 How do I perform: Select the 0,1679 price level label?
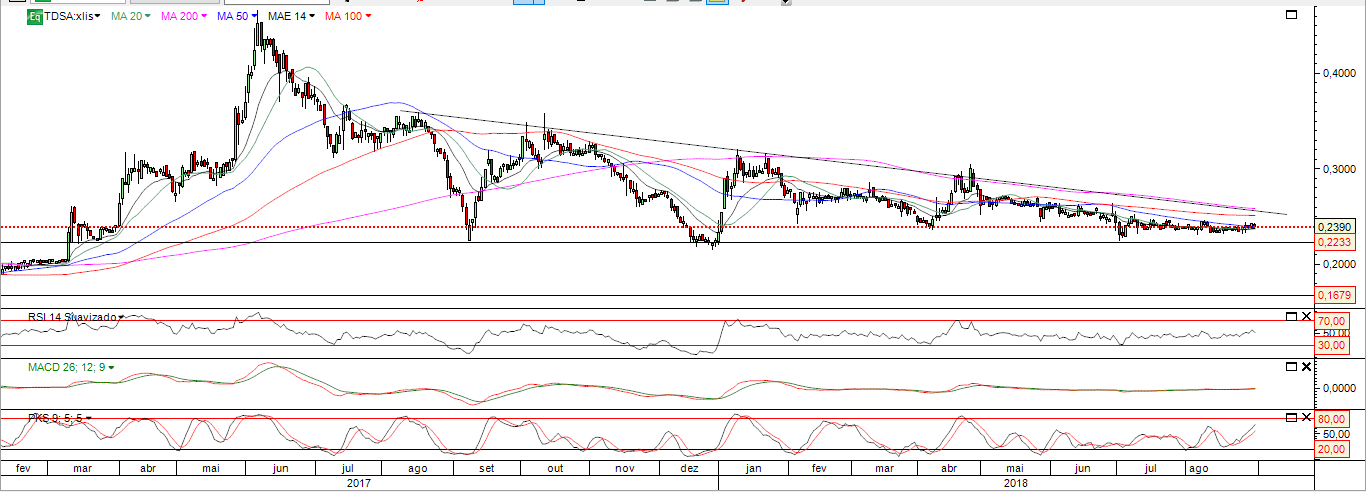[x=1335, y=295]
